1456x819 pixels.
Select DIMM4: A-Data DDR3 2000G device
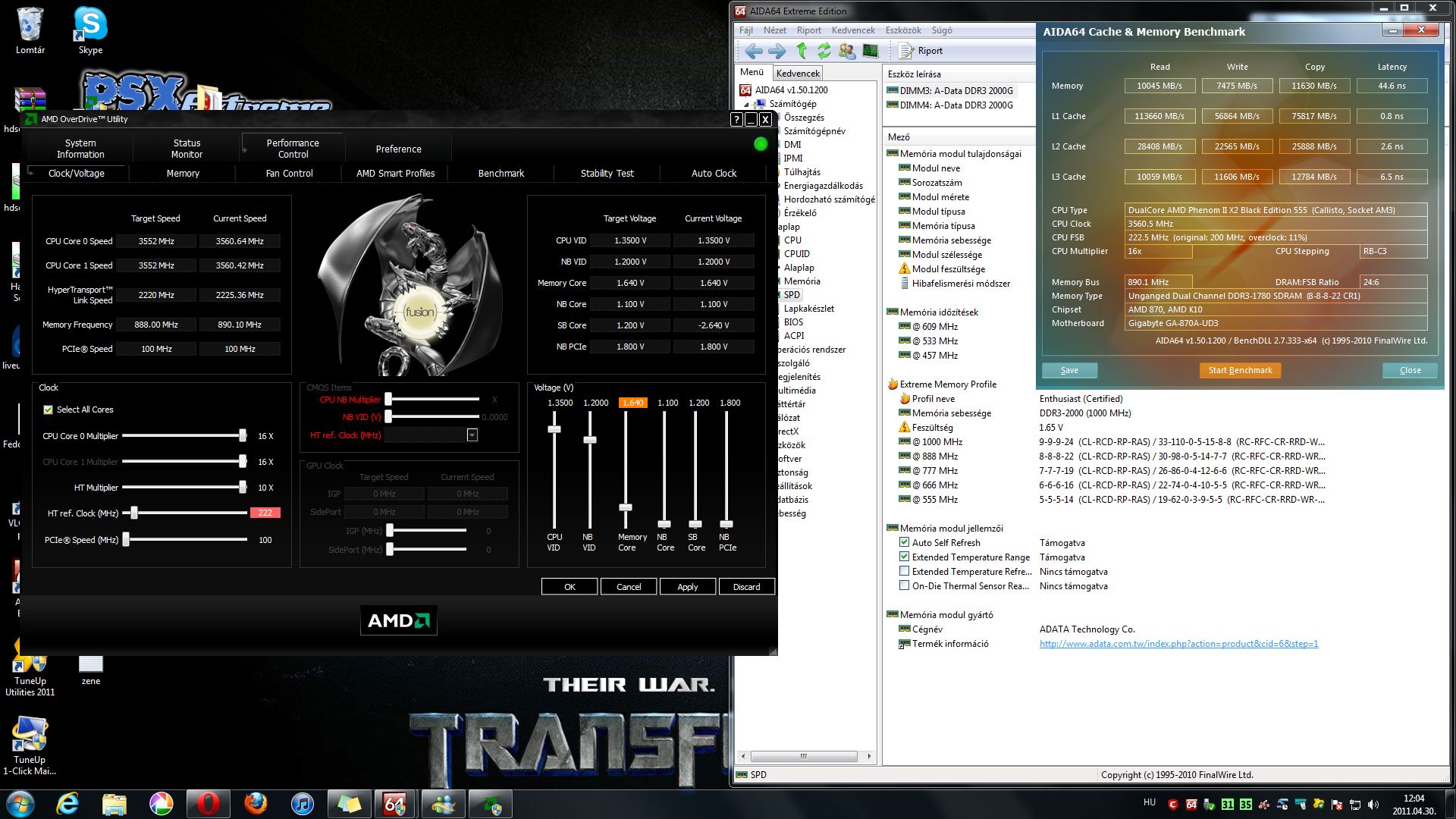[x=950, y=105]
